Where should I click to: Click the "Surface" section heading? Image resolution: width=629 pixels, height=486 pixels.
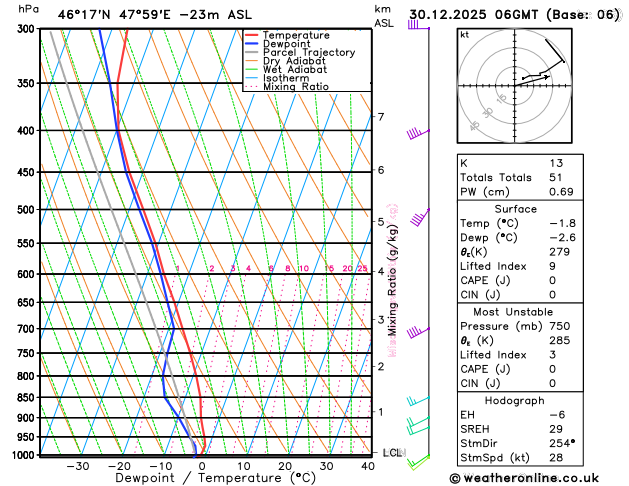point(515,209)
